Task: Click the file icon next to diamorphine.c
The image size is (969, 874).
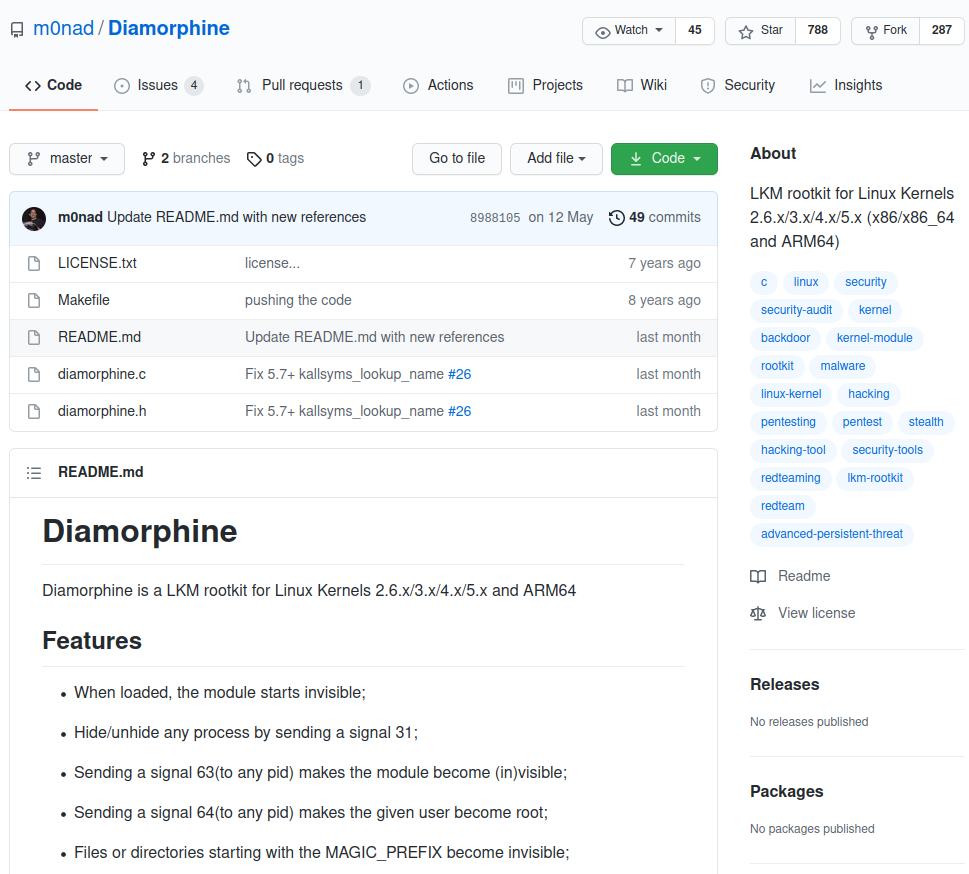Action: coord(34,375)
